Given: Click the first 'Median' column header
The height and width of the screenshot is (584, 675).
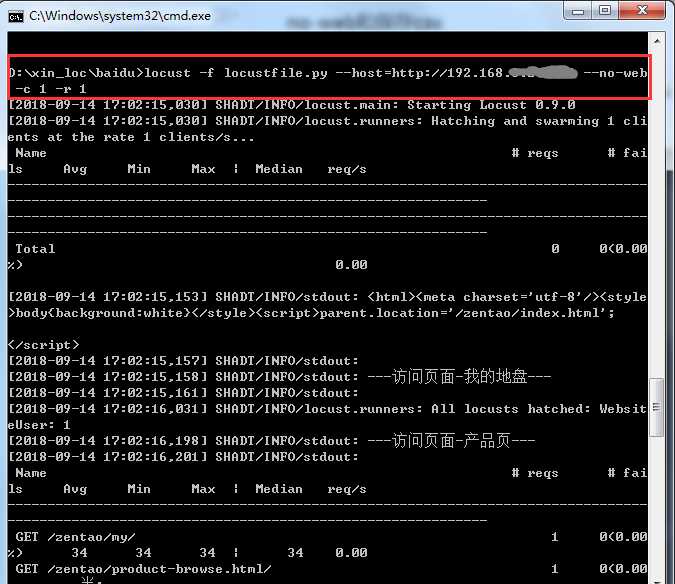Looking at the screenshot, I should click(279, 169).
